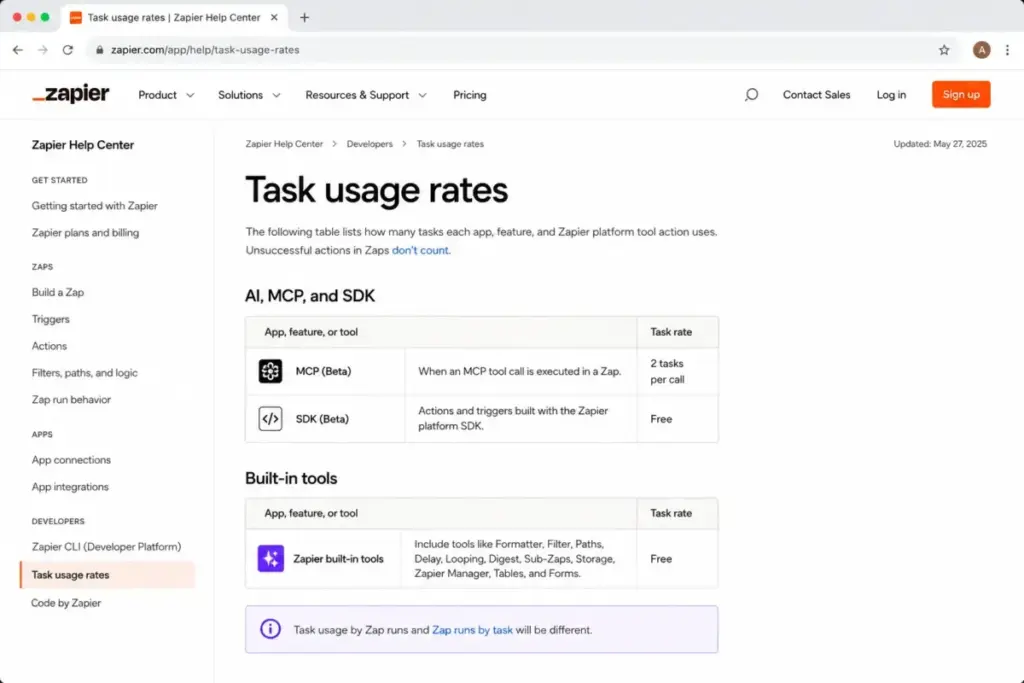Click the Zapier logo
Viewport: 1024px width, 683px height.
71,94
